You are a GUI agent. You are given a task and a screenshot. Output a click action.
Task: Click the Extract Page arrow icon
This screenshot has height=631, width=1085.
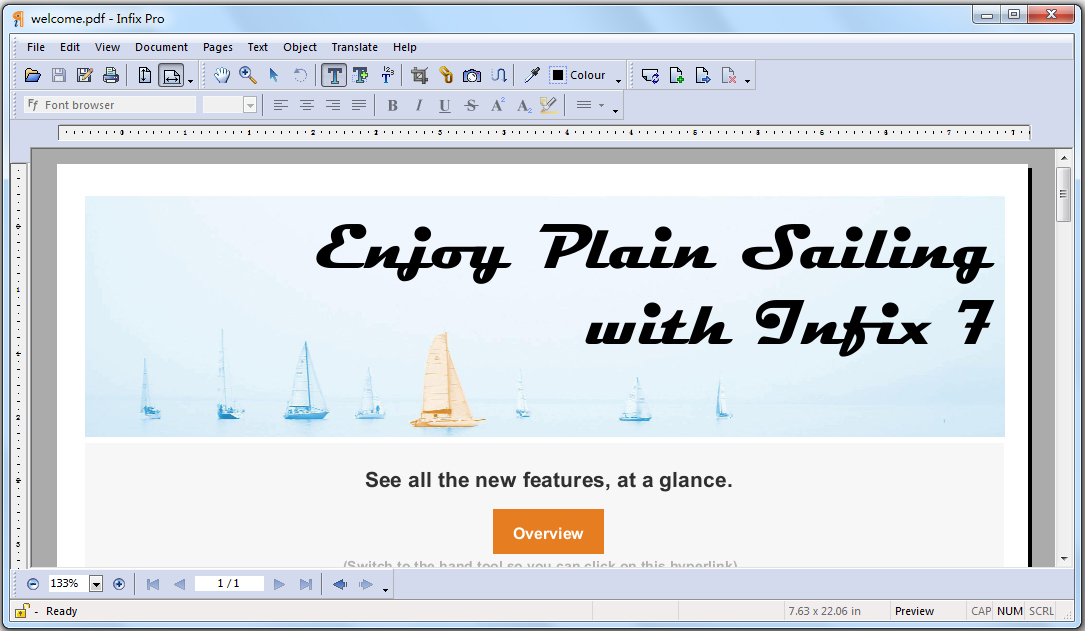pos(703,75)
